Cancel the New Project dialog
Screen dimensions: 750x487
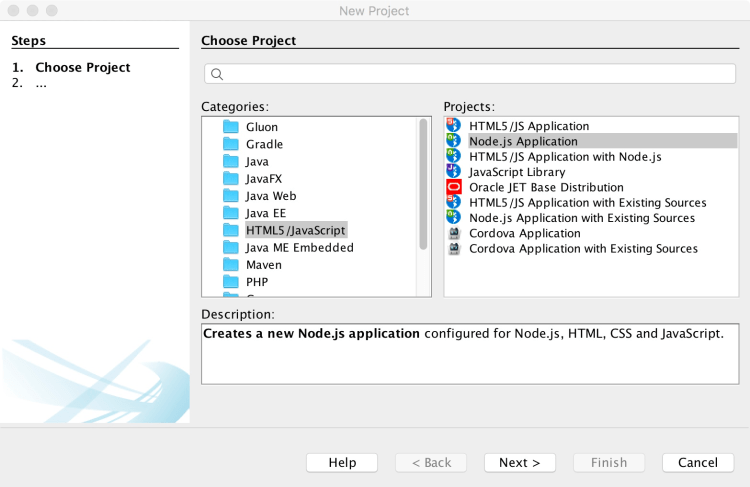pos(698,463)
